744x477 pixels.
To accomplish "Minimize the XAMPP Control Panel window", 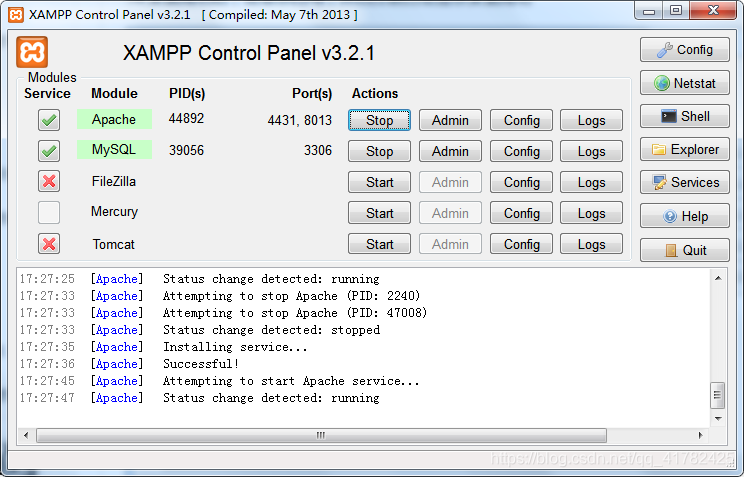I will pyautogui.click(x=649, y=11).
